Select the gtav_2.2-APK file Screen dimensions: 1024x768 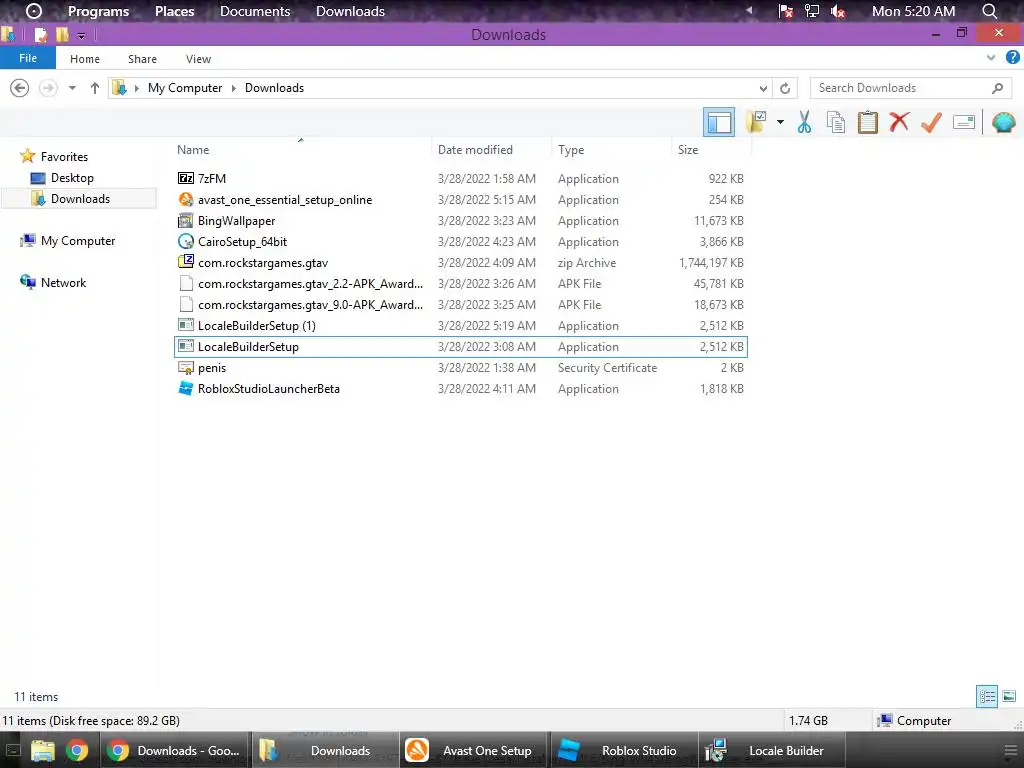click(x=461, y=283)
